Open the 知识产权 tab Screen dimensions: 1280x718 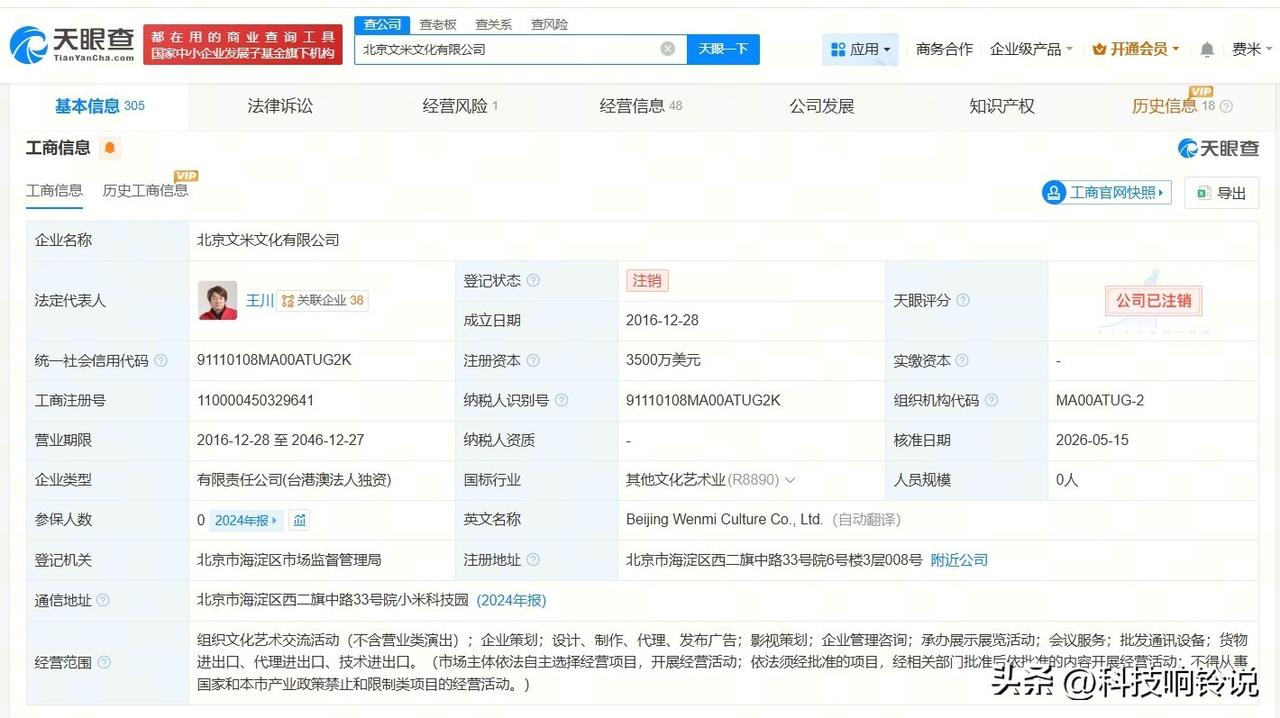(1002, 106)
